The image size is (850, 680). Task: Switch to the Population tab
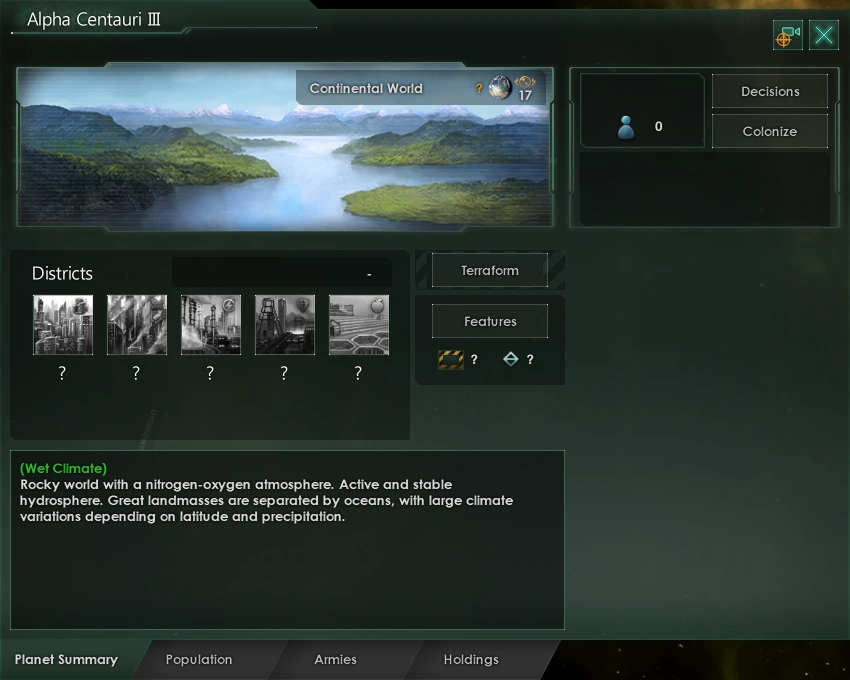198,659
